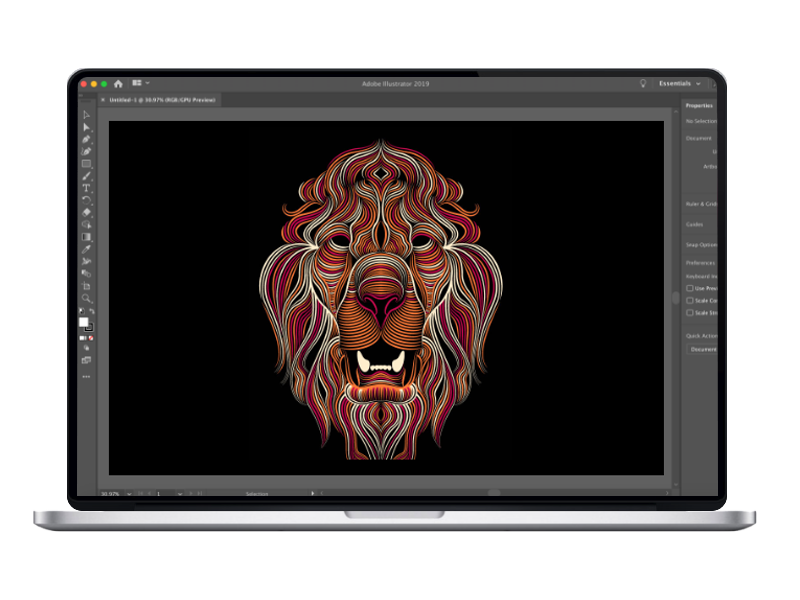
Task: Open Arrange Documents icon
Action: click(x=137, y=83)
